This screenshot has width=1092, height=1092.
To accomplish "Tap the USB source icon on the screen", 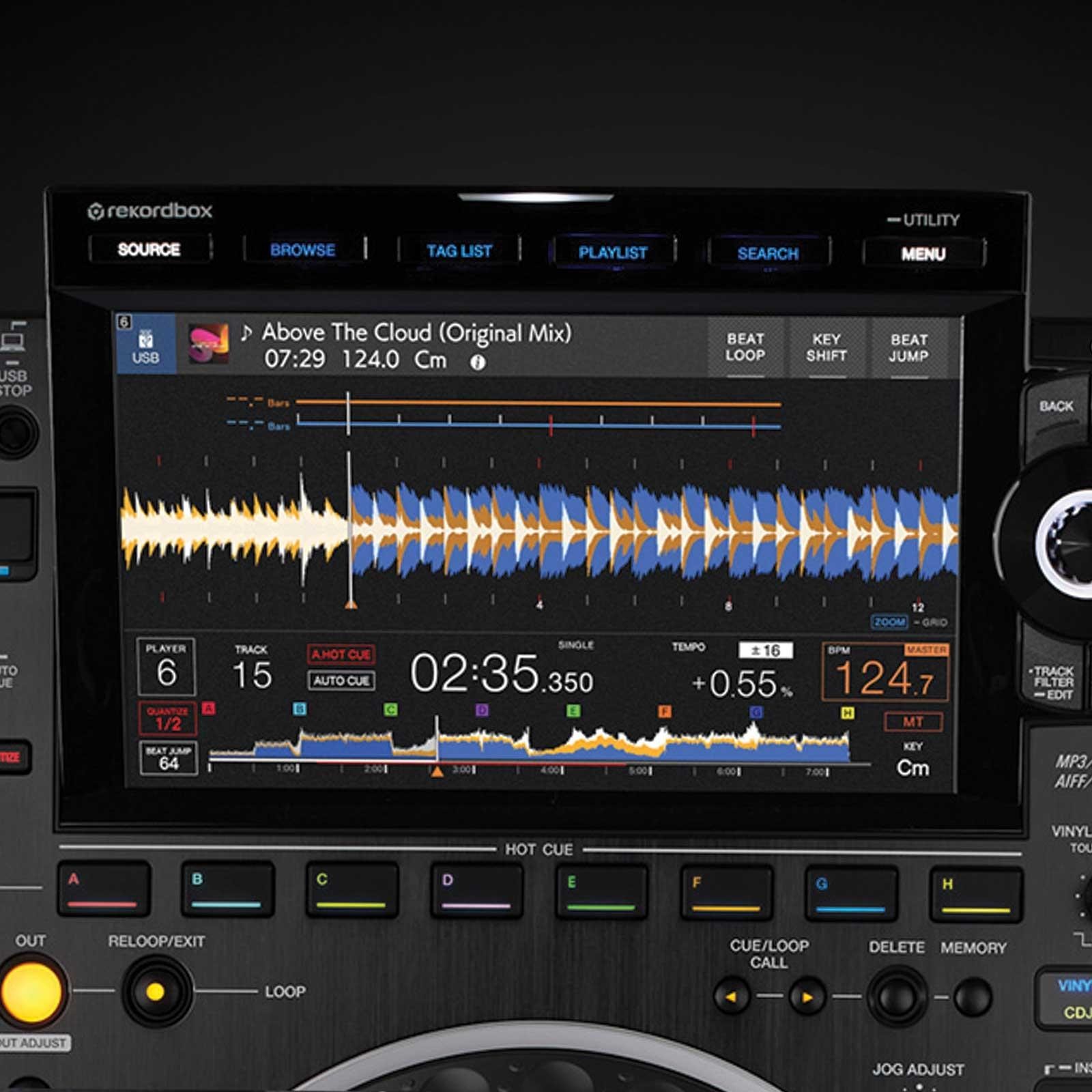I will click(x=146, y=343).
